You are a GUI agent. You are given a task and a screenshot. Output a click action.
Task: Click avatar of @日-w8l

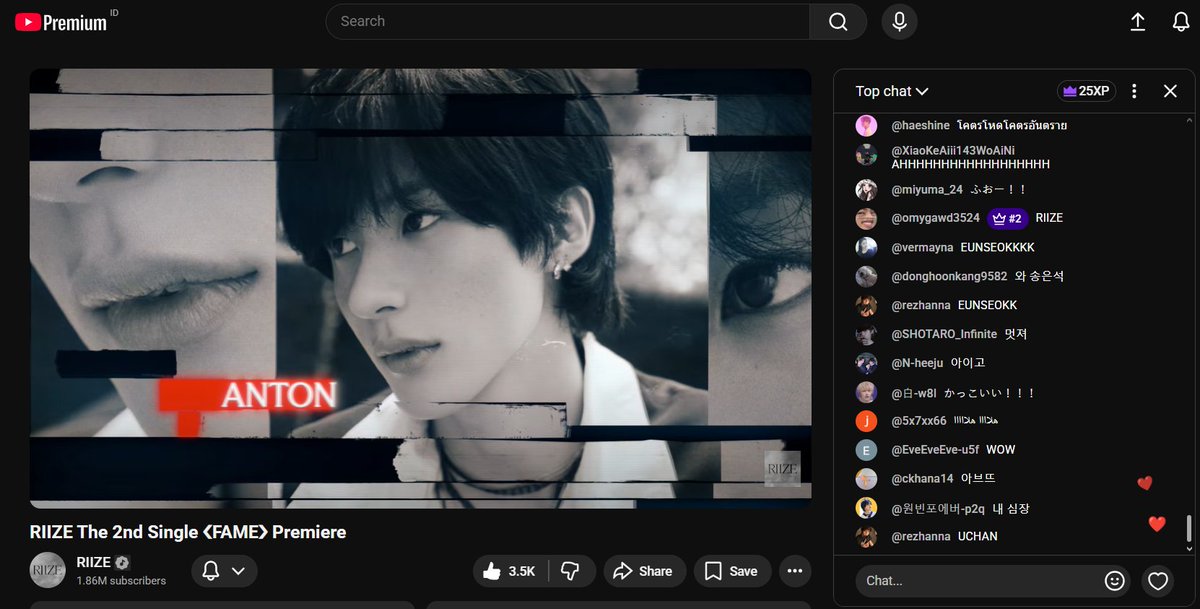tap(866, 392)
